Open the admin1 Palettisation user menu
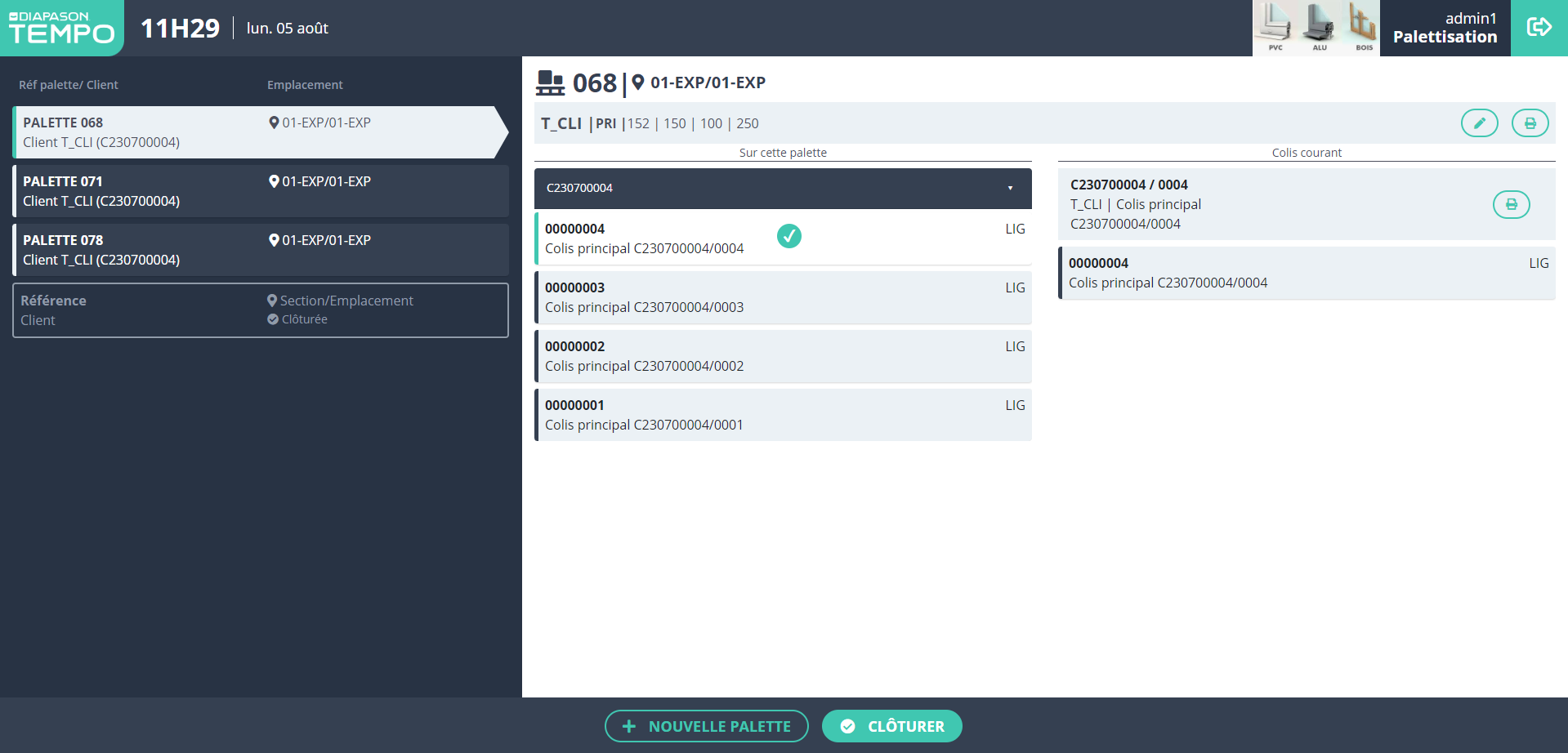This screenshot has width=1568, height=753. tap(1445, 28)
